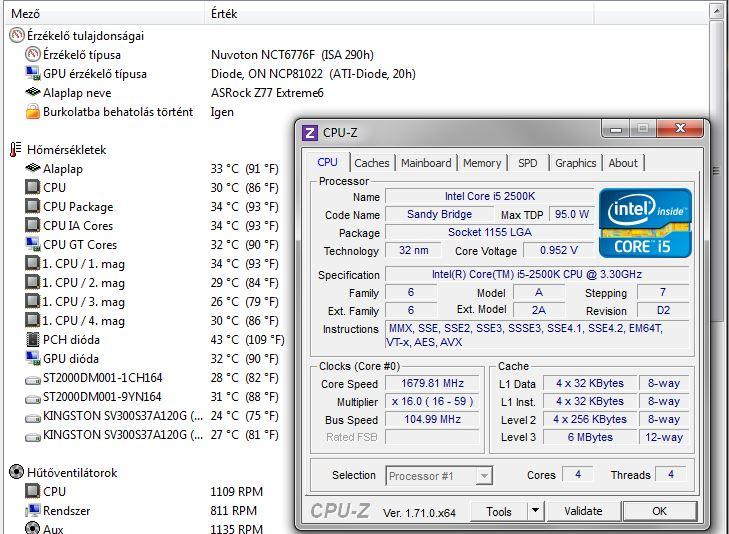Image resolution: width=729 pixels, height=534 pixels.
Task: Click the Multiplier x 16.0 ( 16 - 59 ) value
Action: click(x=432, y=402)
